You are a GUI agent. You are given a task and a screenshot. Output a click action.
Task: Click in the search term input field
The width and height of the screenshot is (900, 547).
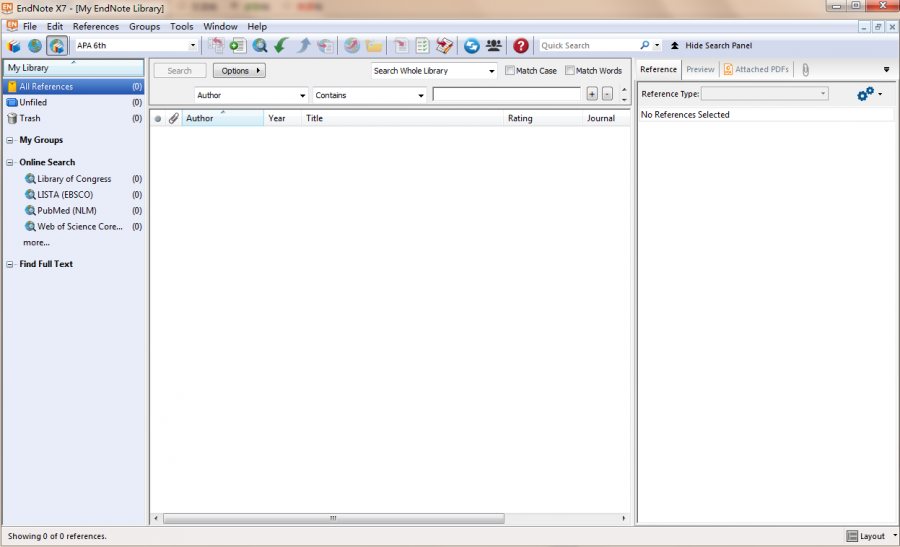click(x=507, y=94)
